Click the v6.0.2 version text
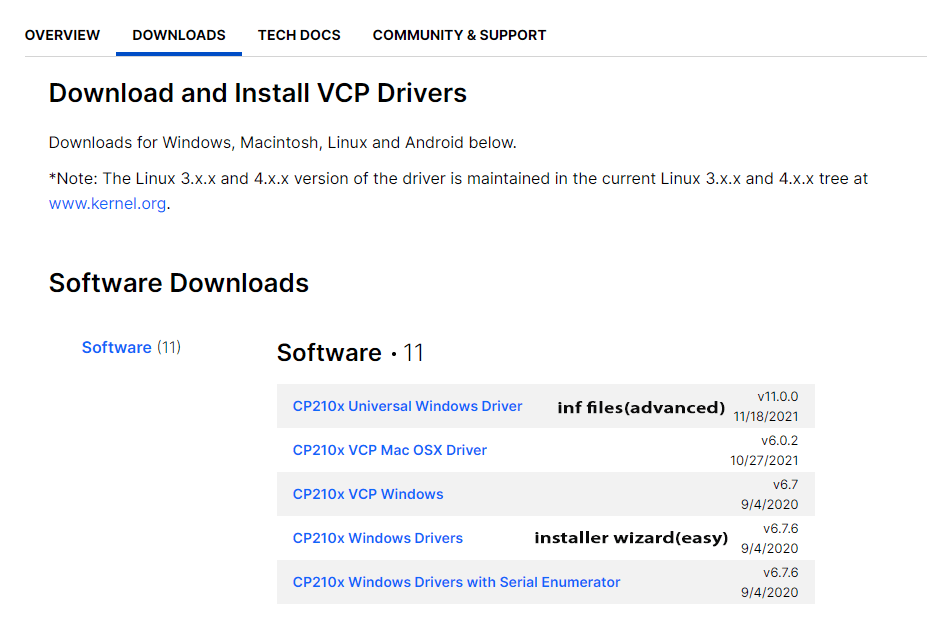The image size is (927, 617). pos(779,440)
